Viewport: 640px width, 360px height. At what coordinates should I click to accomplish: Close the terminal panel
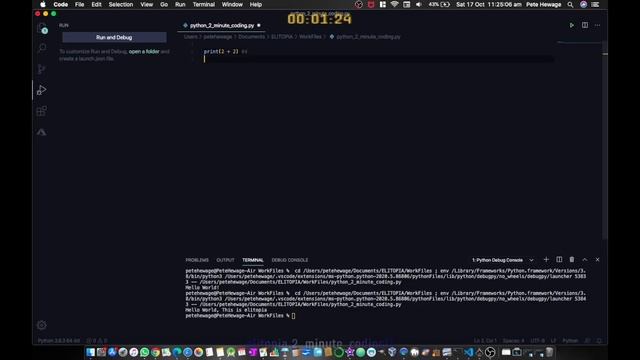(597, 260)
